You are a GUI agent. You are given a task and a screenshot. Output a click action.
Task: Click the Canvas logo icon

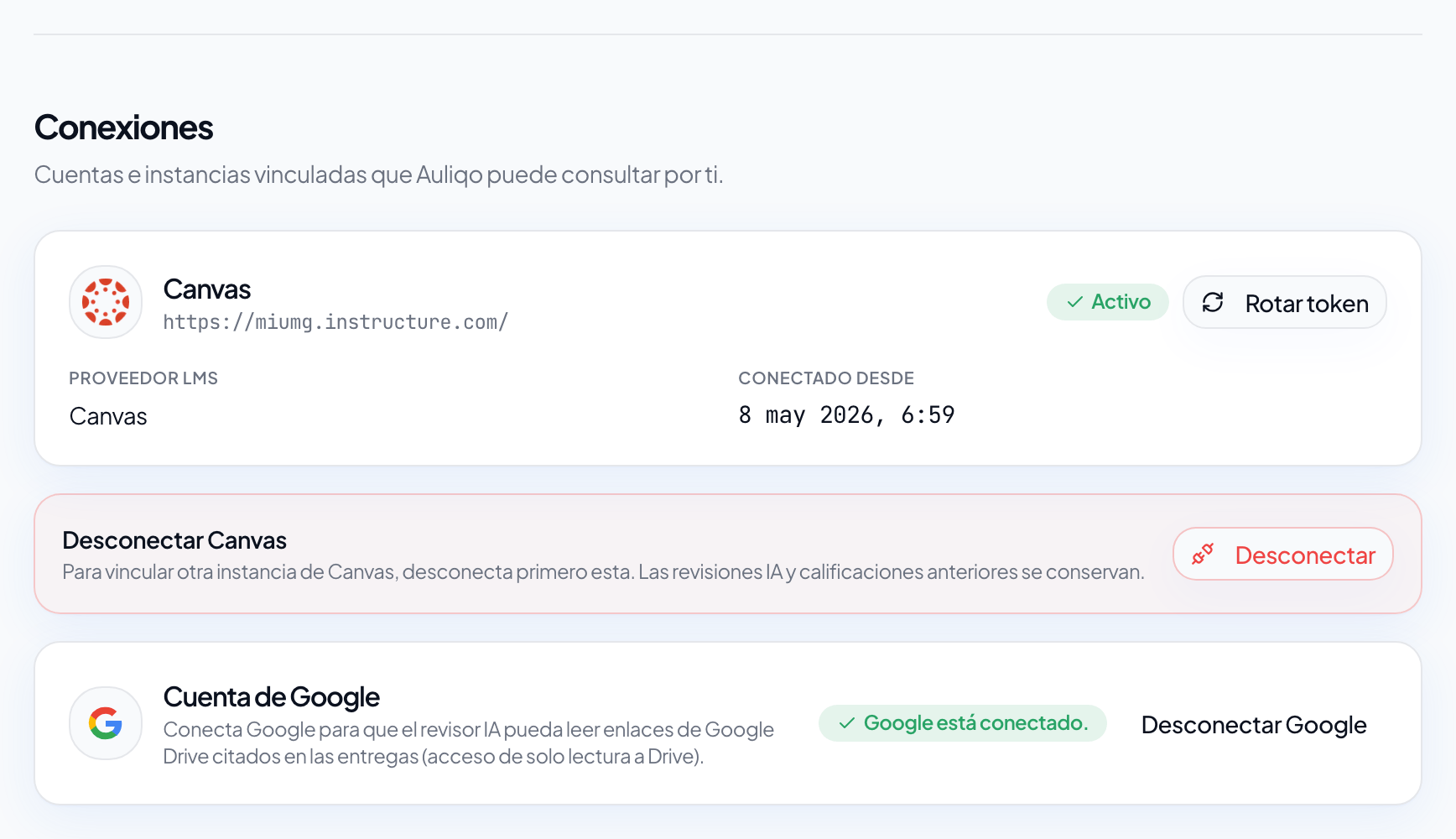pyautogui.click(x=106, y=302)
